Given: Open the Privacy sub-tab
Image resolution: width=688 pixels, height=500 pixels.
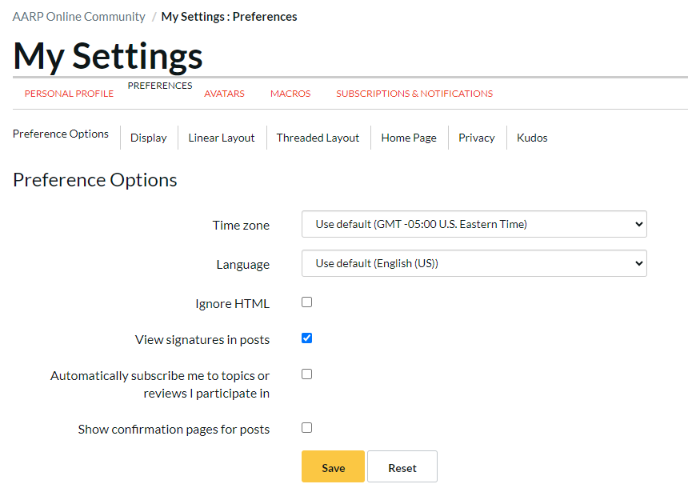Looking at the screenshot, I should (x=476, y=138).
